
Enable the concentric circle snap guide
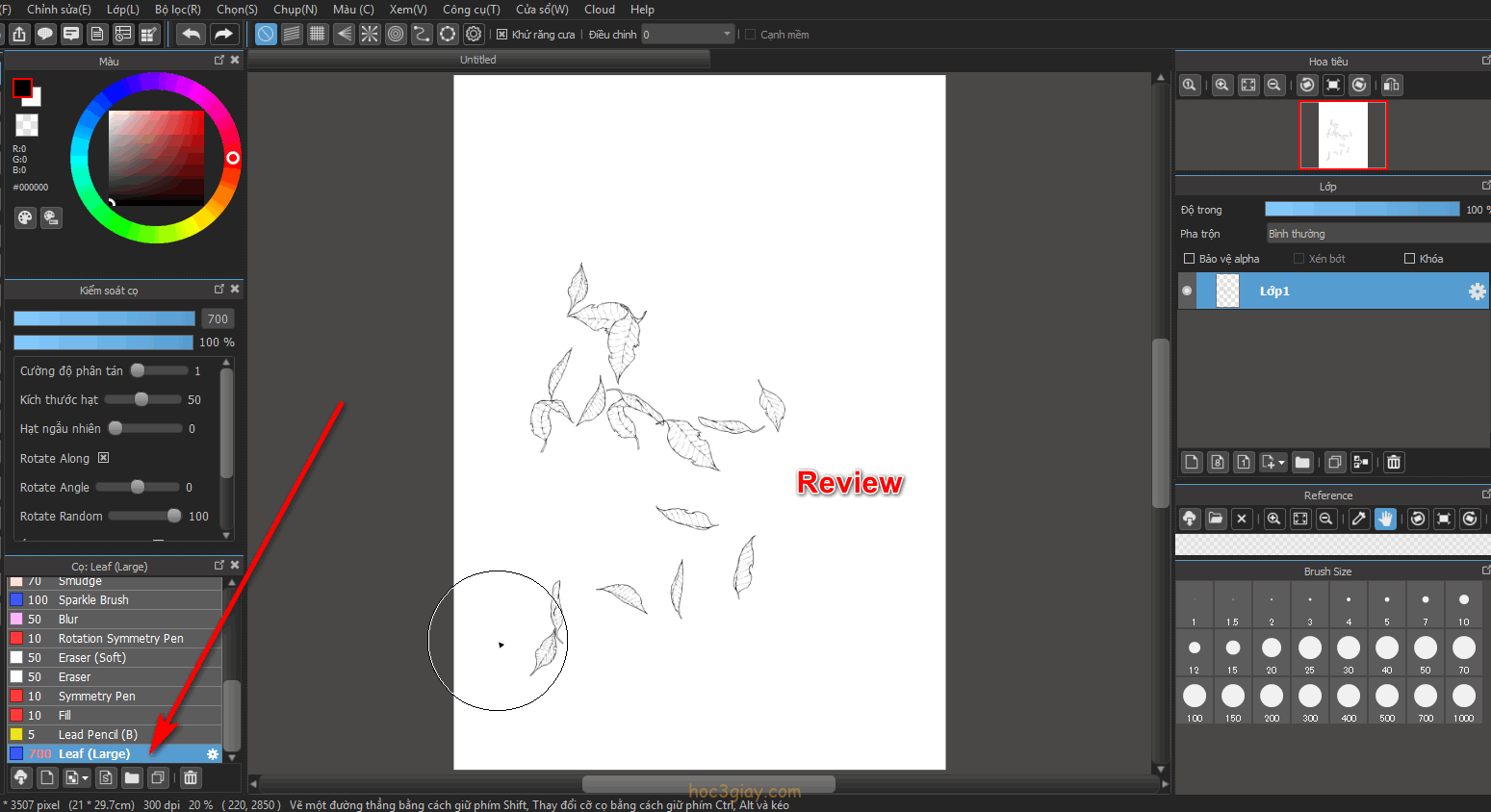396,35
